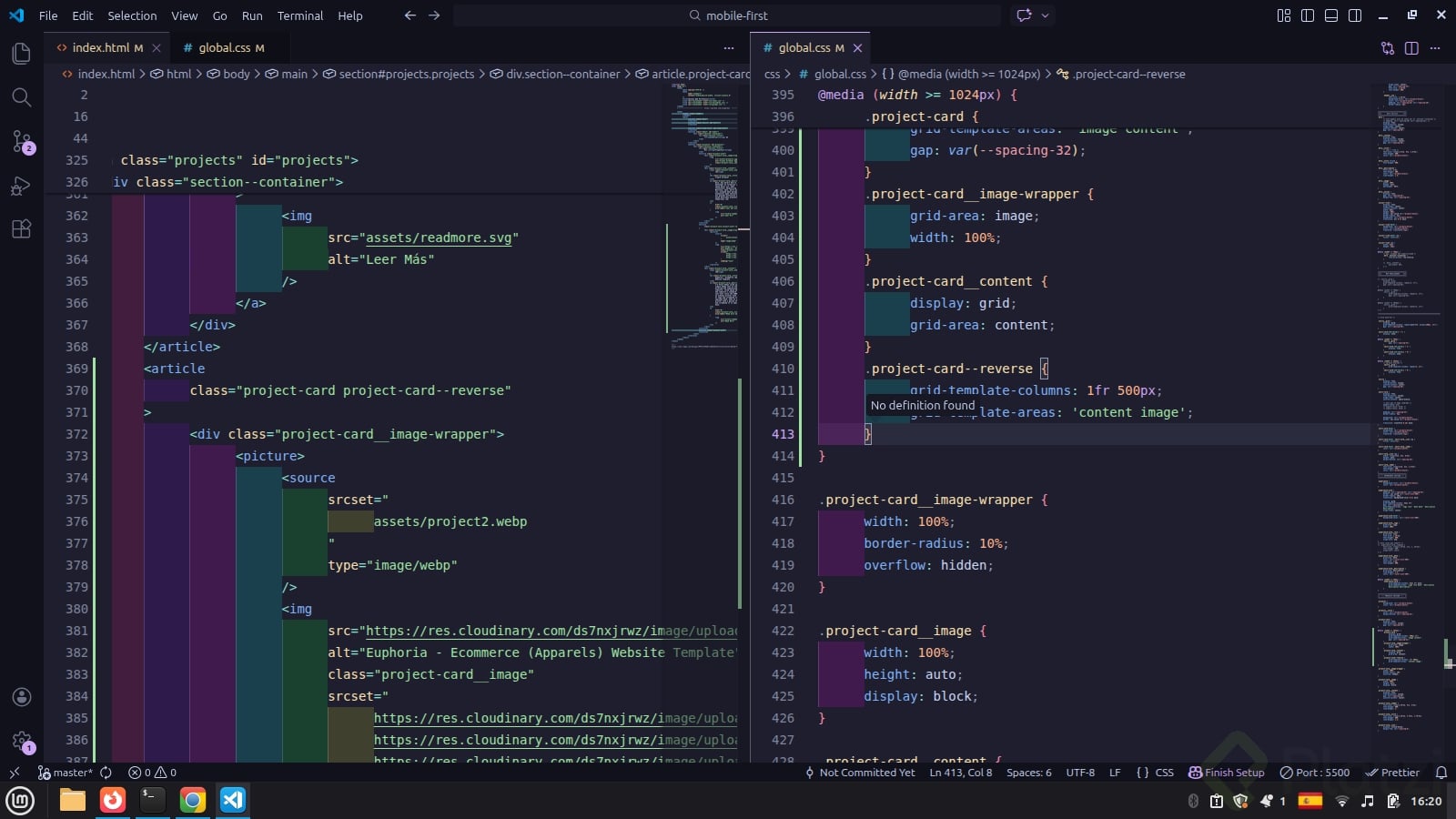Open Source Control view with pending changes
Image resolution: width=1456 pixels, height=819 pixels.
coord(21,141)
